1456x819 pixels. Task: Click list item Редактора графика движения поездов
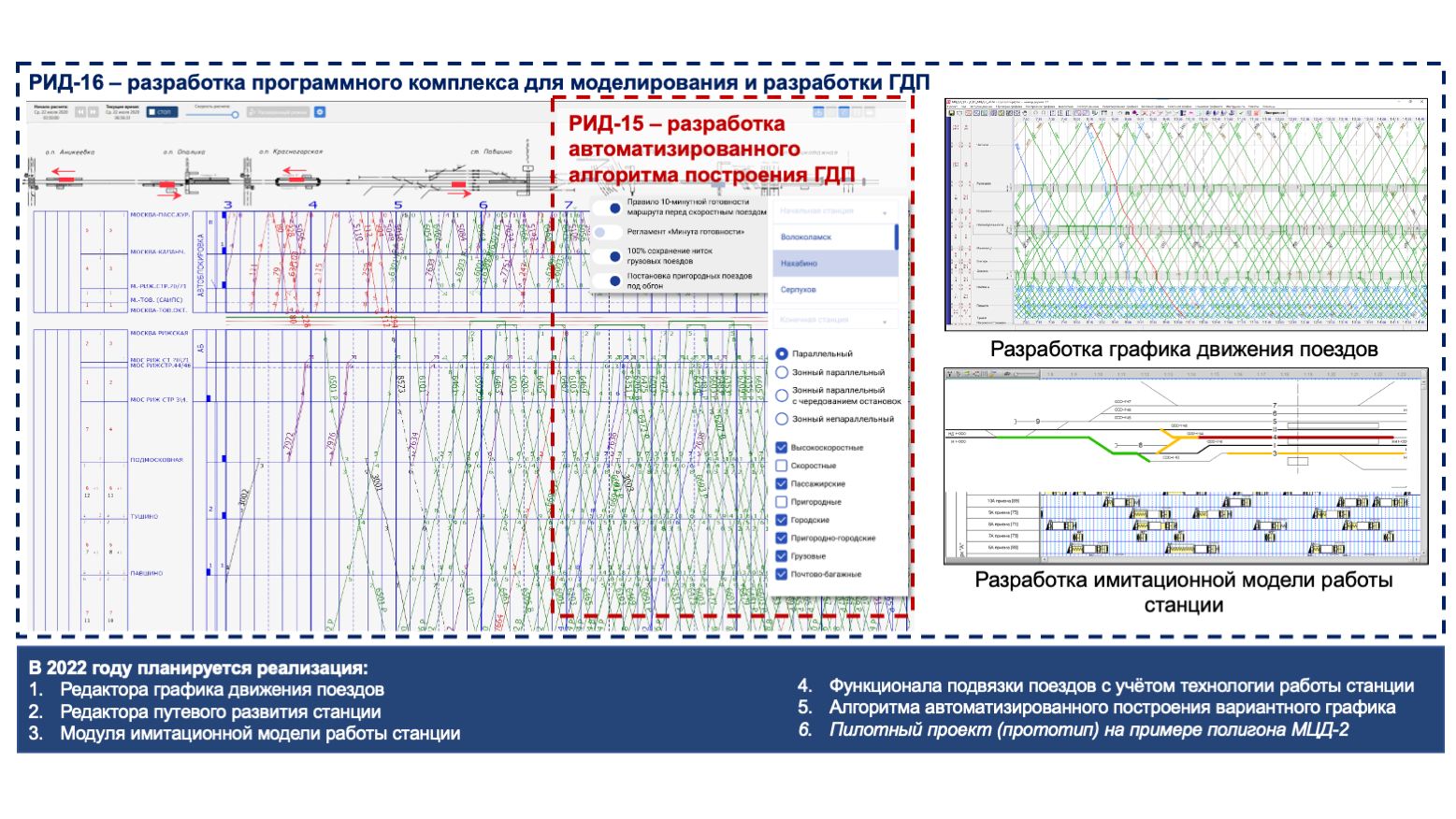tap(223, 690)
